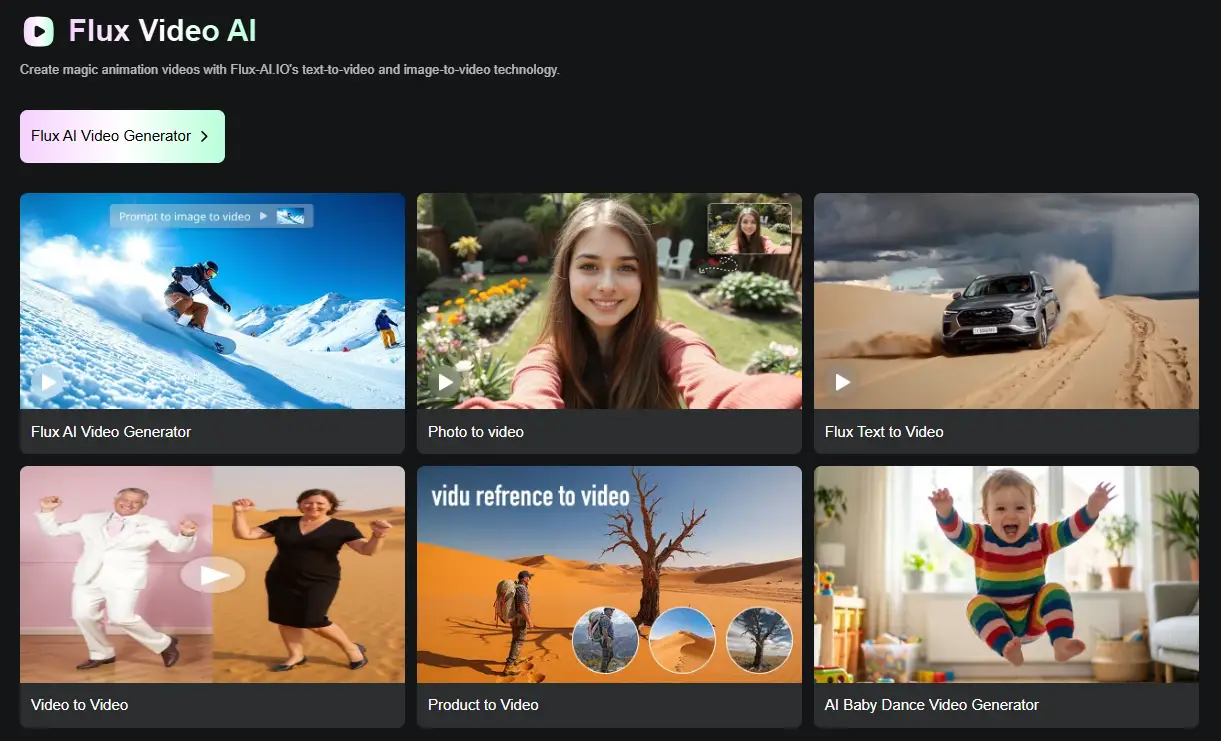Choose the Product to Video card title

tap(483, 705)
